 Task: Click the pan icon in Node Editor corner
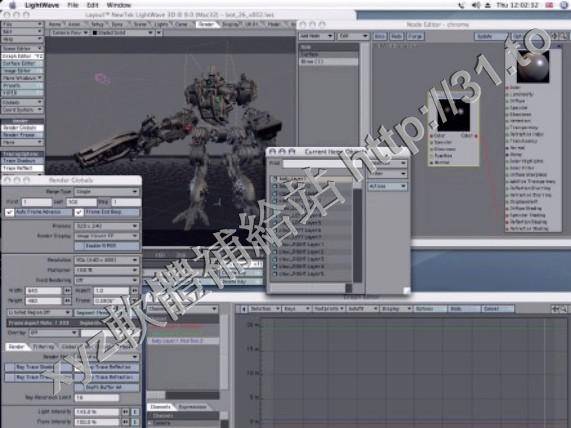click(555, 36)
